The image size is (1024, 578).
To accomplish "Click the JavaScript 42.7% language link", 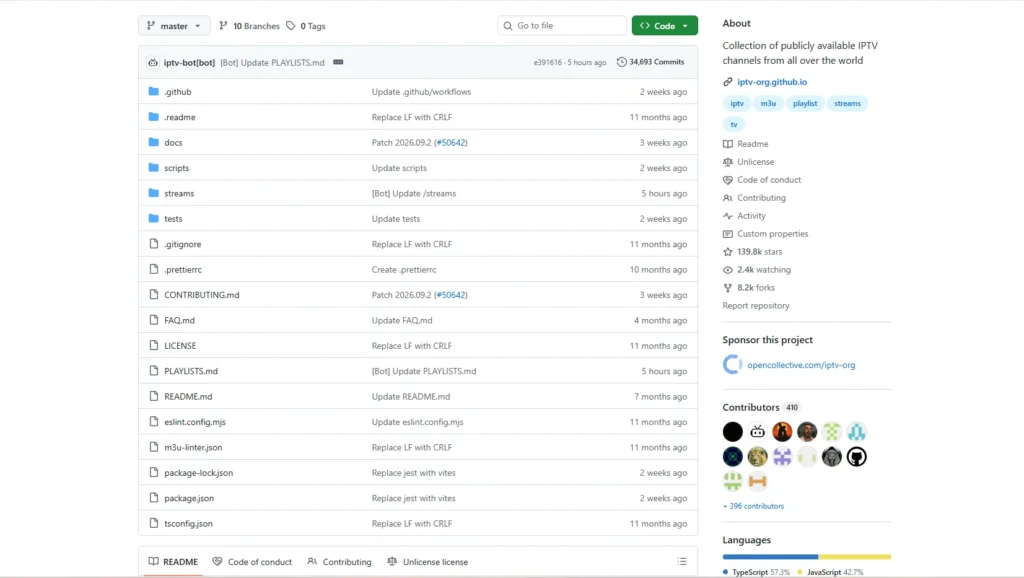I will click(x=830, y=572).
